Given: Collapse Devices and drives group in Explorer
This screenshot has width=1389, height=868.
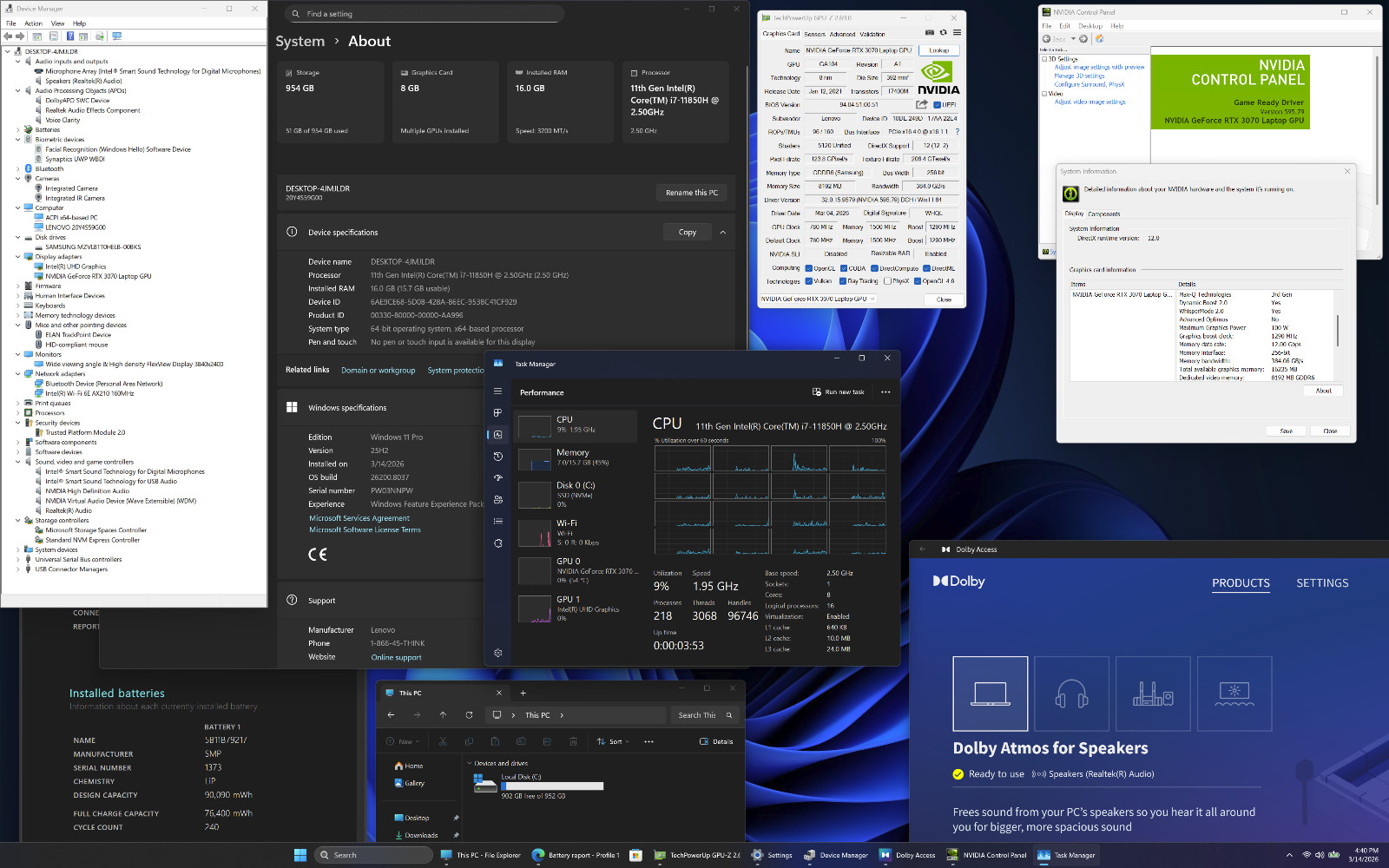Looking at the screenshot, I should [470, 764].
